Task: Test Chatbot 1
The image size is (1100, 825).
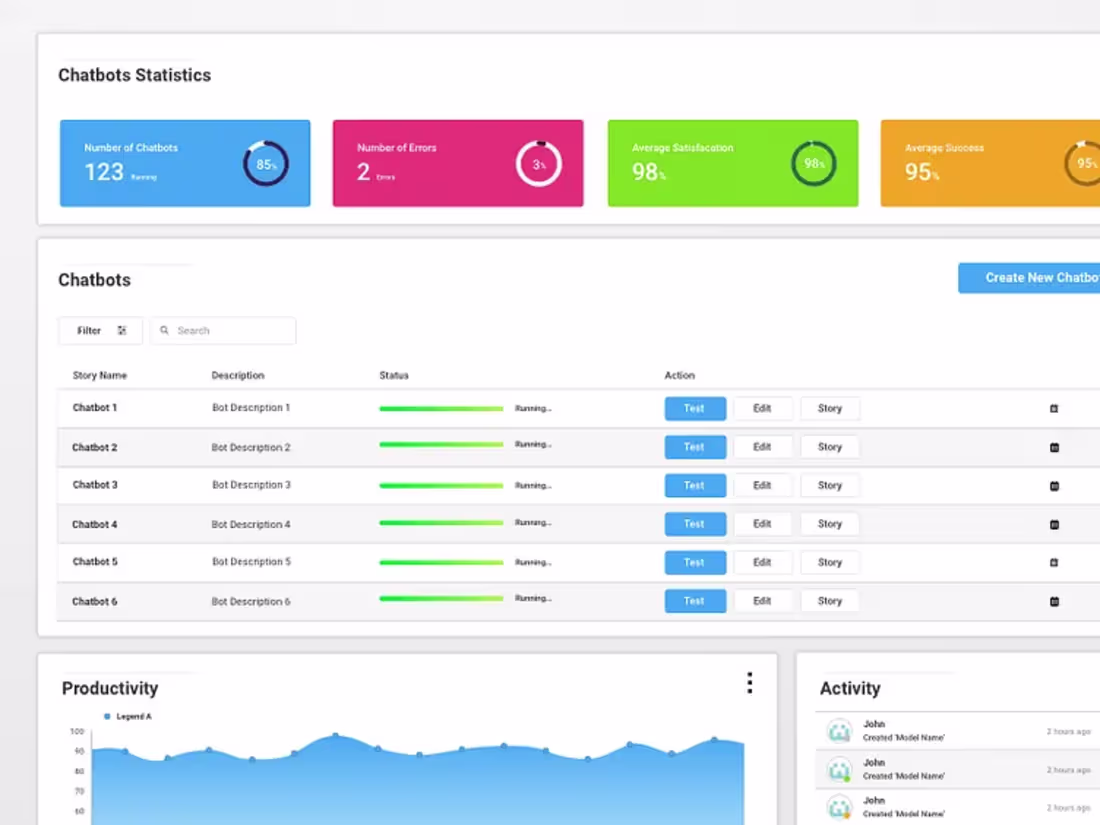Action: tap(695, 408)
